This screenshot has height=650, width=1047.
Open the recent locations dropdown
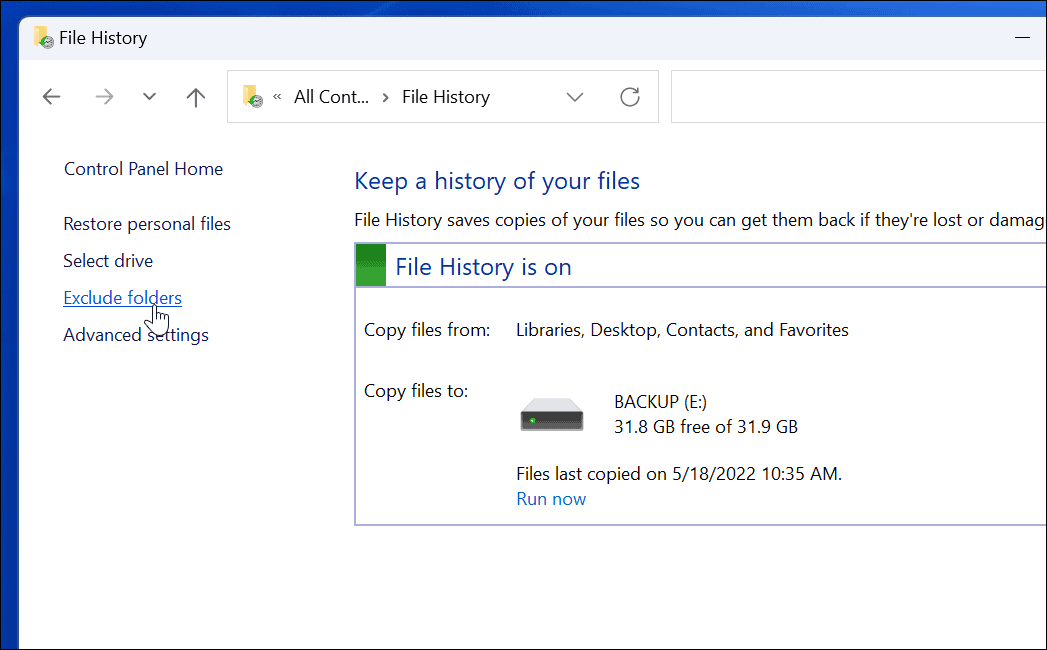(x=149, y=96)
